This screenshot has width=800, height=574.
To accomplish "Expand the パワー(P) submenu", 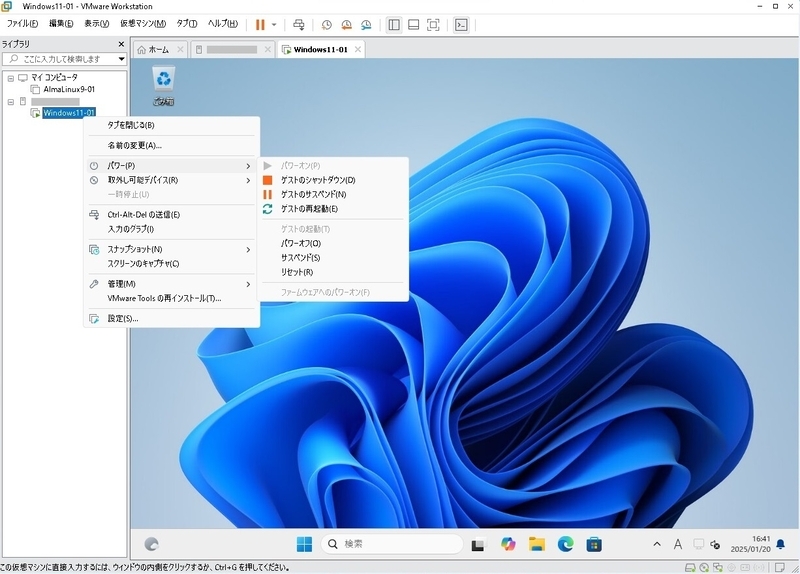I will [x=171, y=166].
